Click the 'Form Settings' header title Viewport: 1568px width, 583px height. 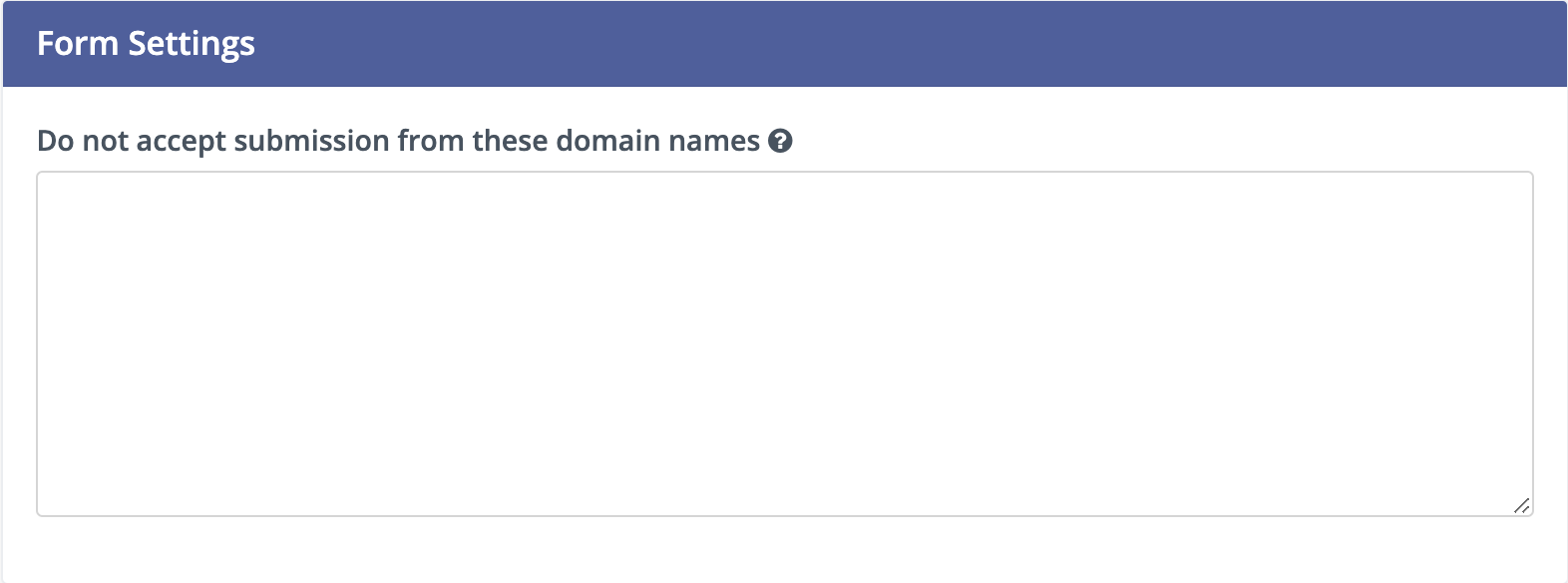[x=146, y=44]
